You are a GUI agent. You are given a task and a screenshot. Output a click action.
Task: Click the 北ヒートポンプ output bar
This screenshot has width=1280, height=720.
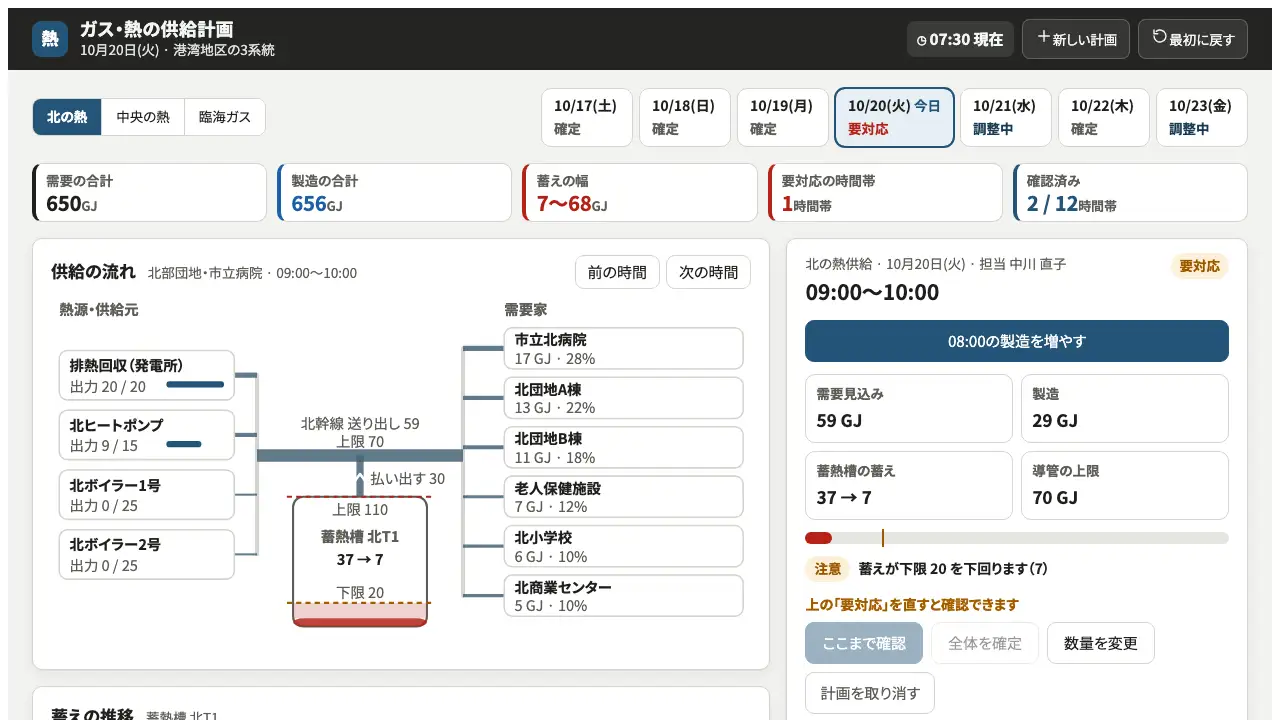click(184, 444)
